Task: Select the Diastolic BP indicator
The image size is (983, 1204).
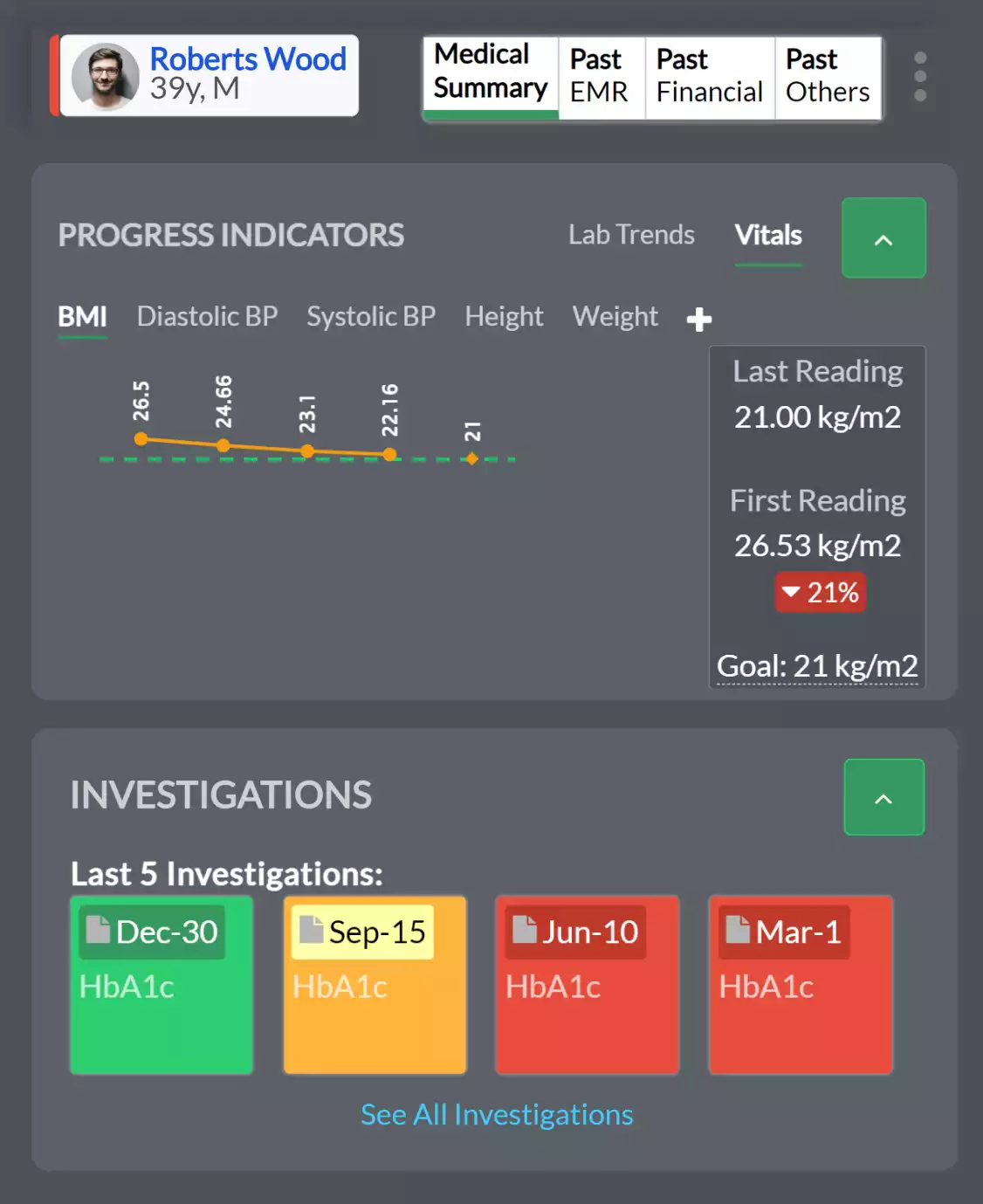Action: pyautogui.click(x=206, y=316)
